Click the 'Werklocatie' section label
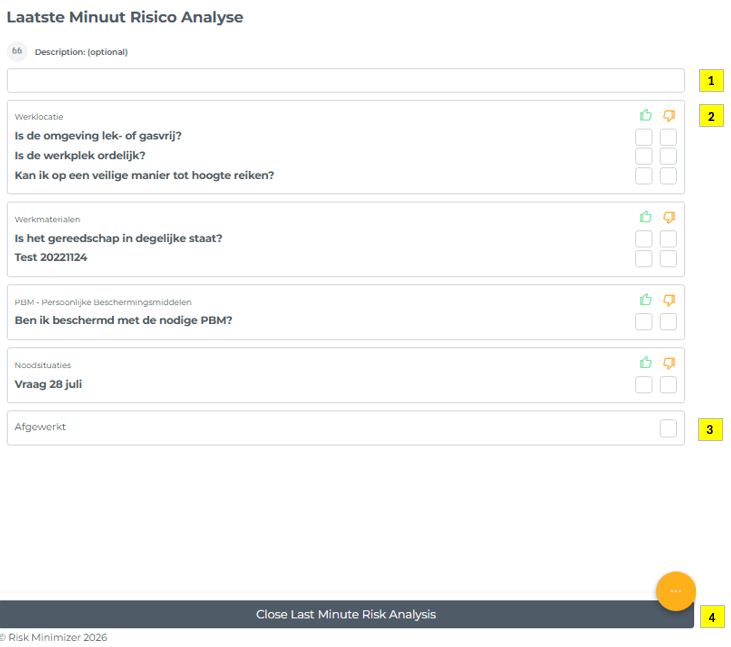Viewport: 731px width, 647px height. (x=39, y=117)
